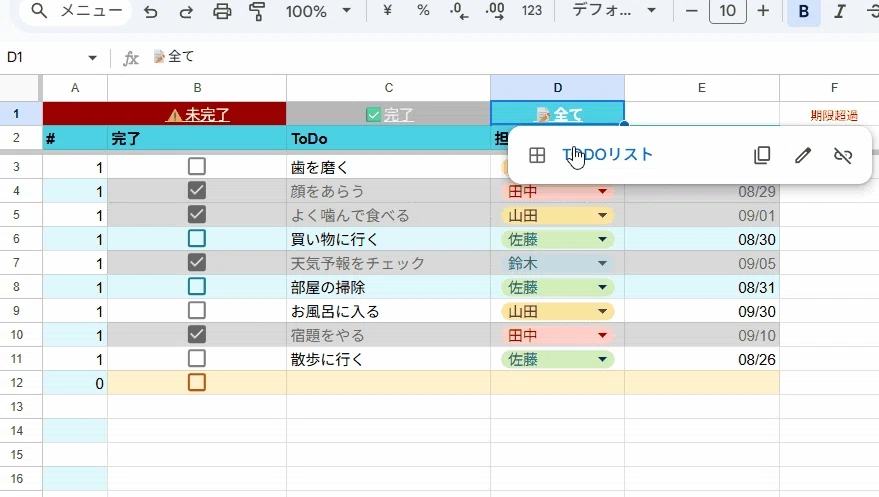Redo the last action
Screen dimensions: 879x497
tap(186, 11)
